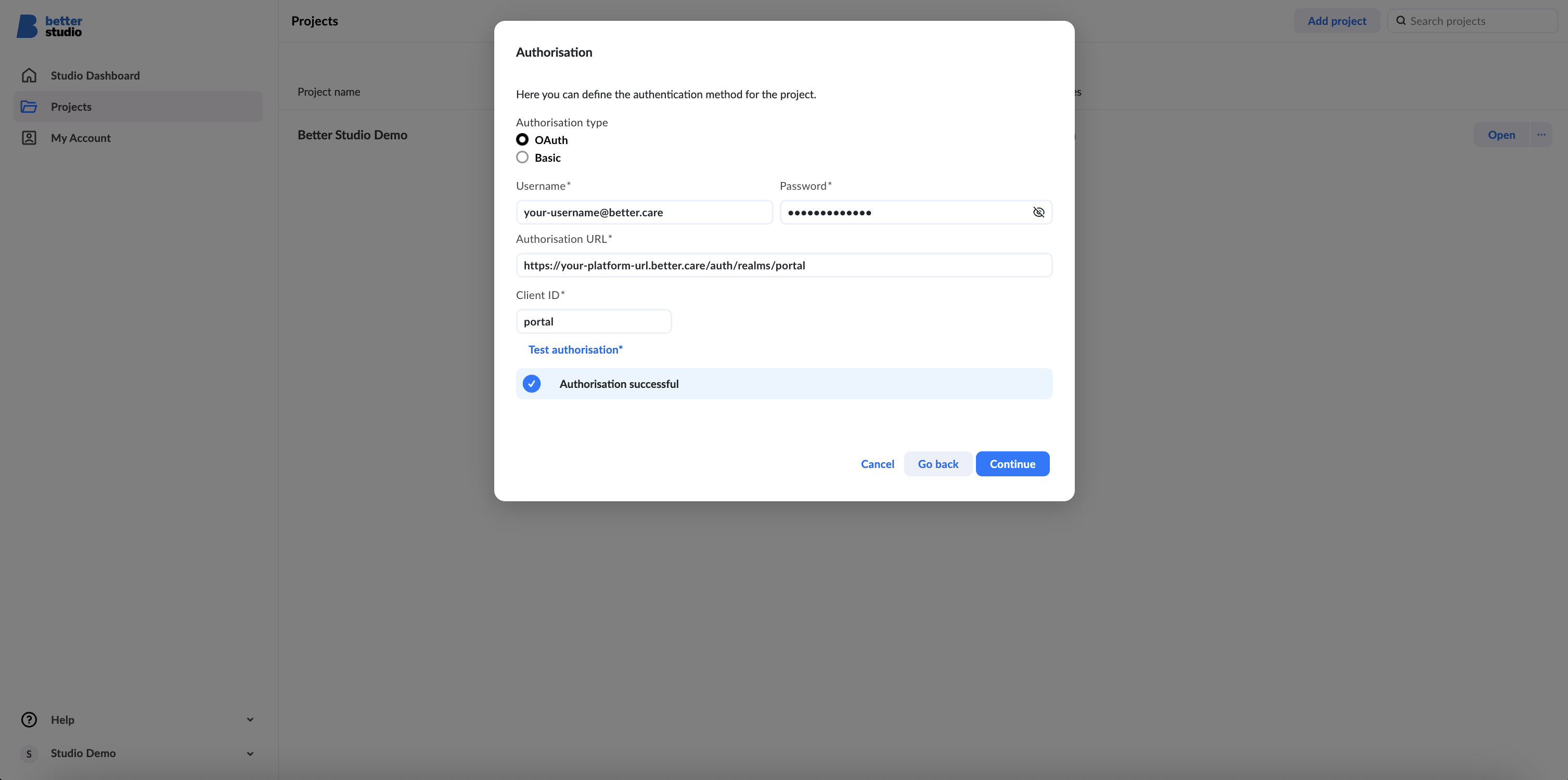The height and width of the screenshot is (780, 1568).
Task: Click the Help question mark icon
Action: (29, 719)
